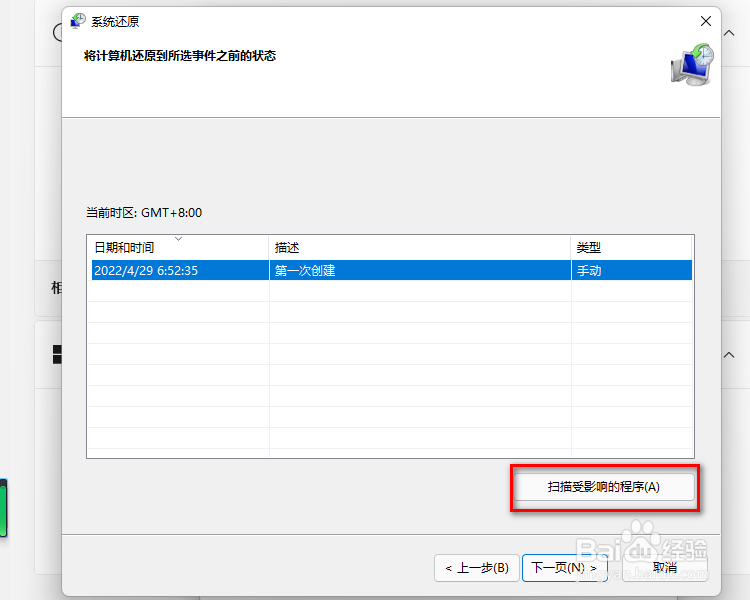Click the System Restore title bar icon
Viewport: 750px width, 600px height.
click(x=78, y=21)
